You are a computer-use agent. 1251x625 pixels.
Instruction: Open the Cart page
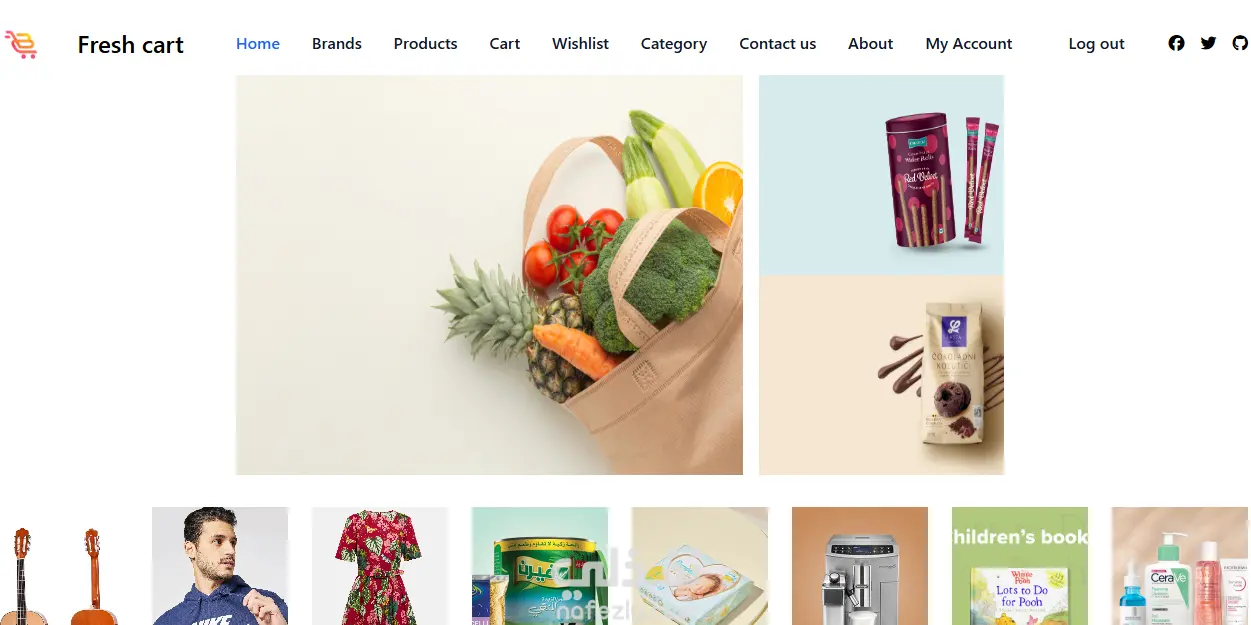(x=505, y=44)
